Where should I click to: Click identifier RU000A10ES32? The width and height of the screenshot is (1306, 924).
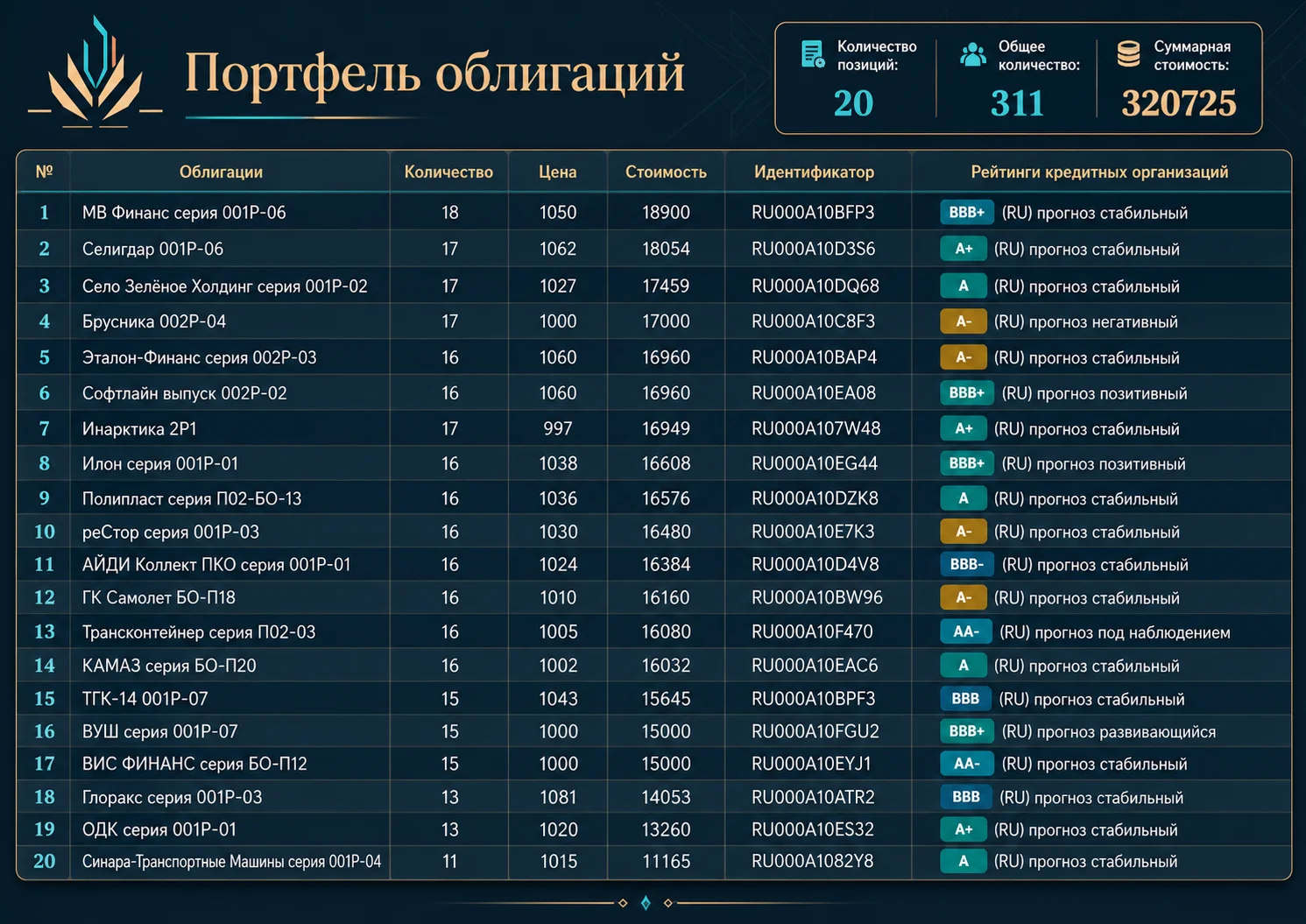tap(813, 829)
